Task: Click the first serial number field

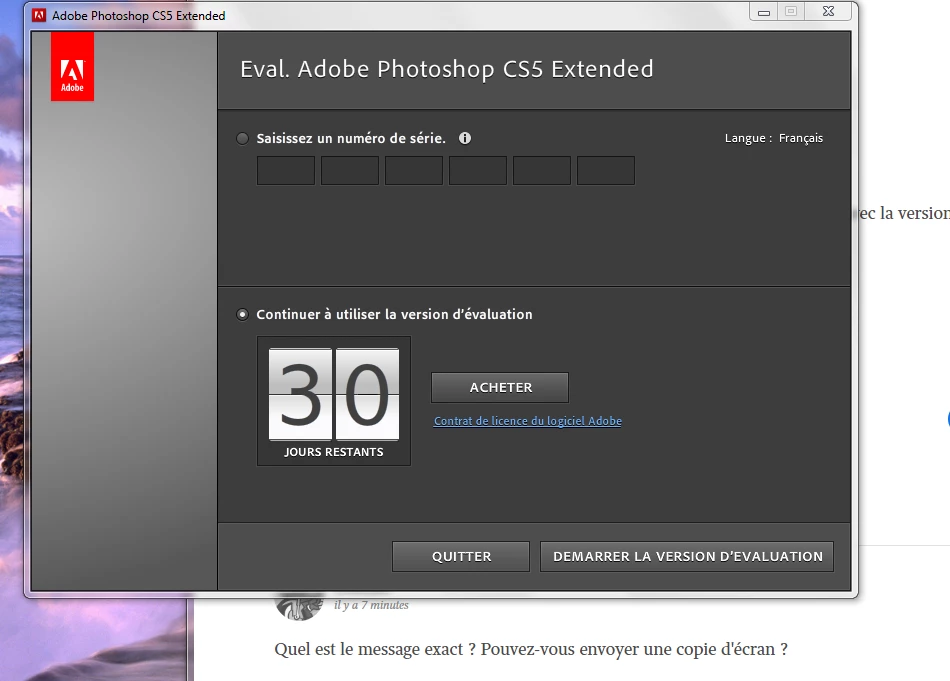Action: click(x=286, y=170)
